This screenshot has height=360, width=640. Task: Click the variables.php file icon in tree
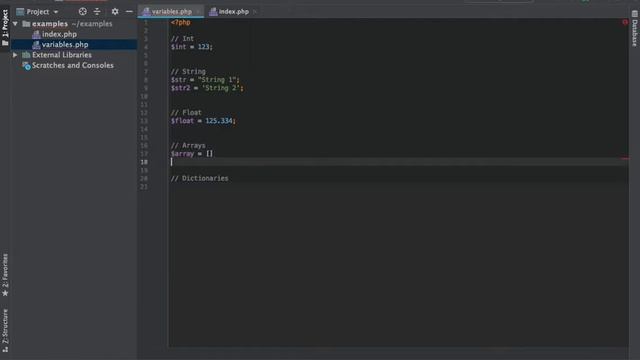coord(36,44)
